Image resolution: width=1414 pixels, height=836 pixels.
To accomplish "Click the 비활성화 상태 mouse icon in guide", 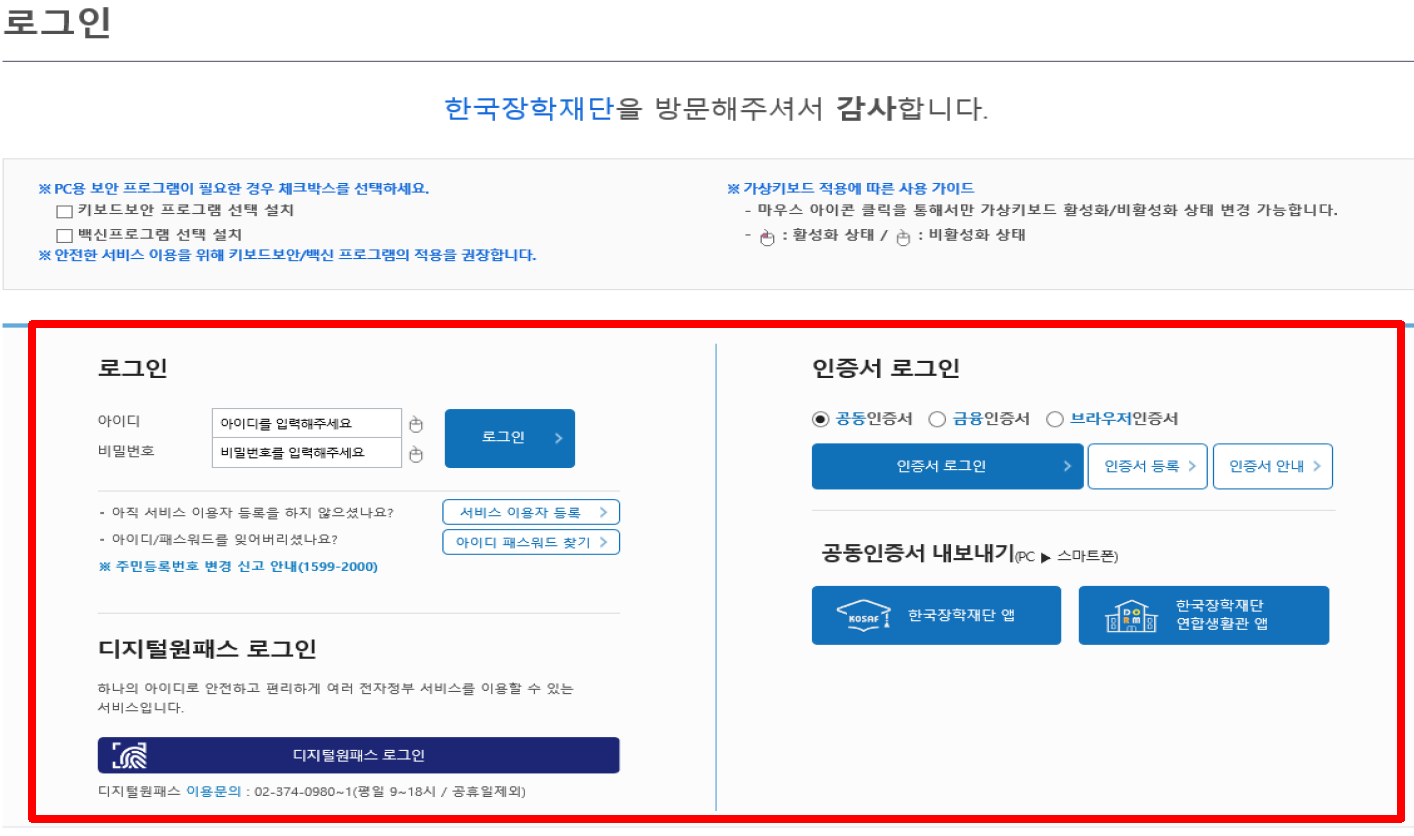I will [x=903, y=237].
